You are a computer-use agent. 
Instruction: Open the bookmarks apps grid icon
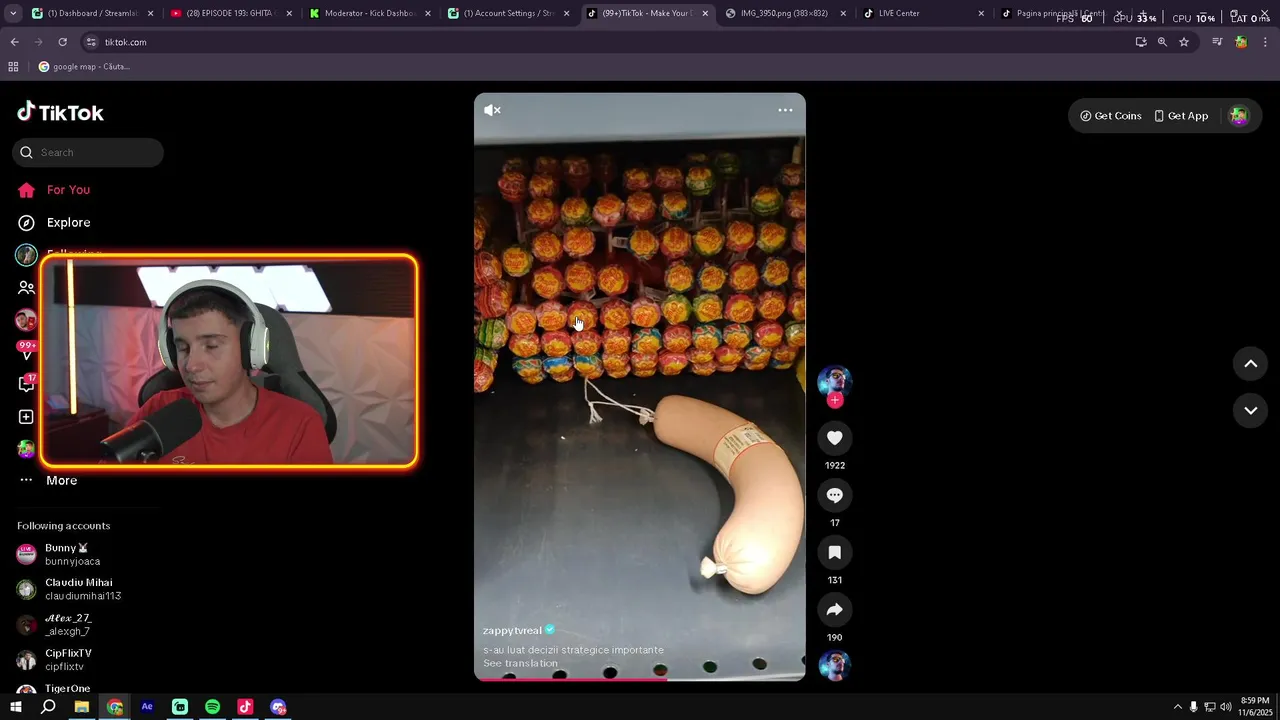click(13, 67)
